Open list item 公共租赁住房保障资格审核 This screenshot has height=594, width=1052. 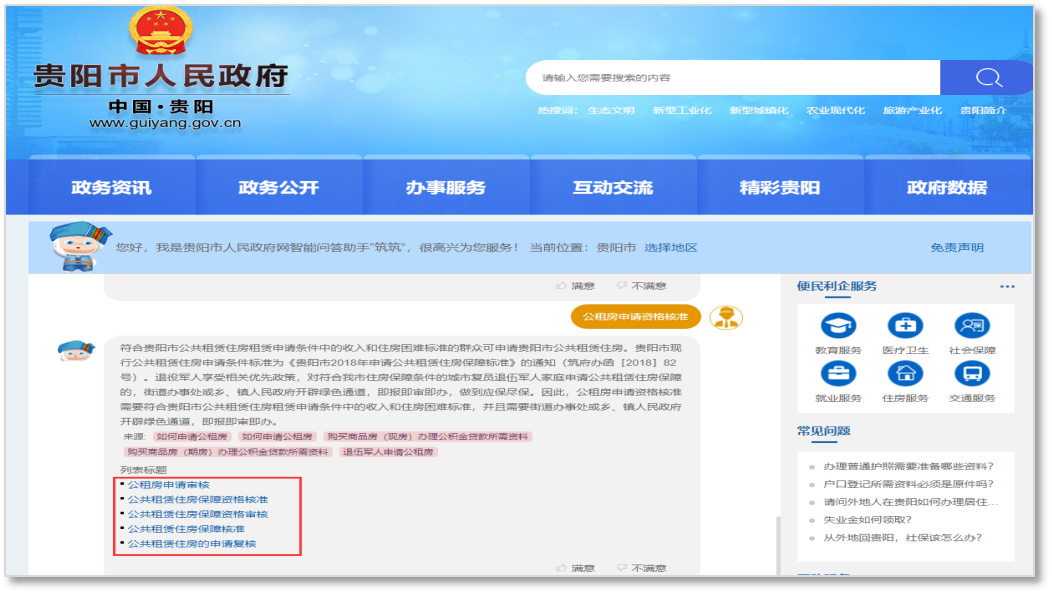click(198, 514)
